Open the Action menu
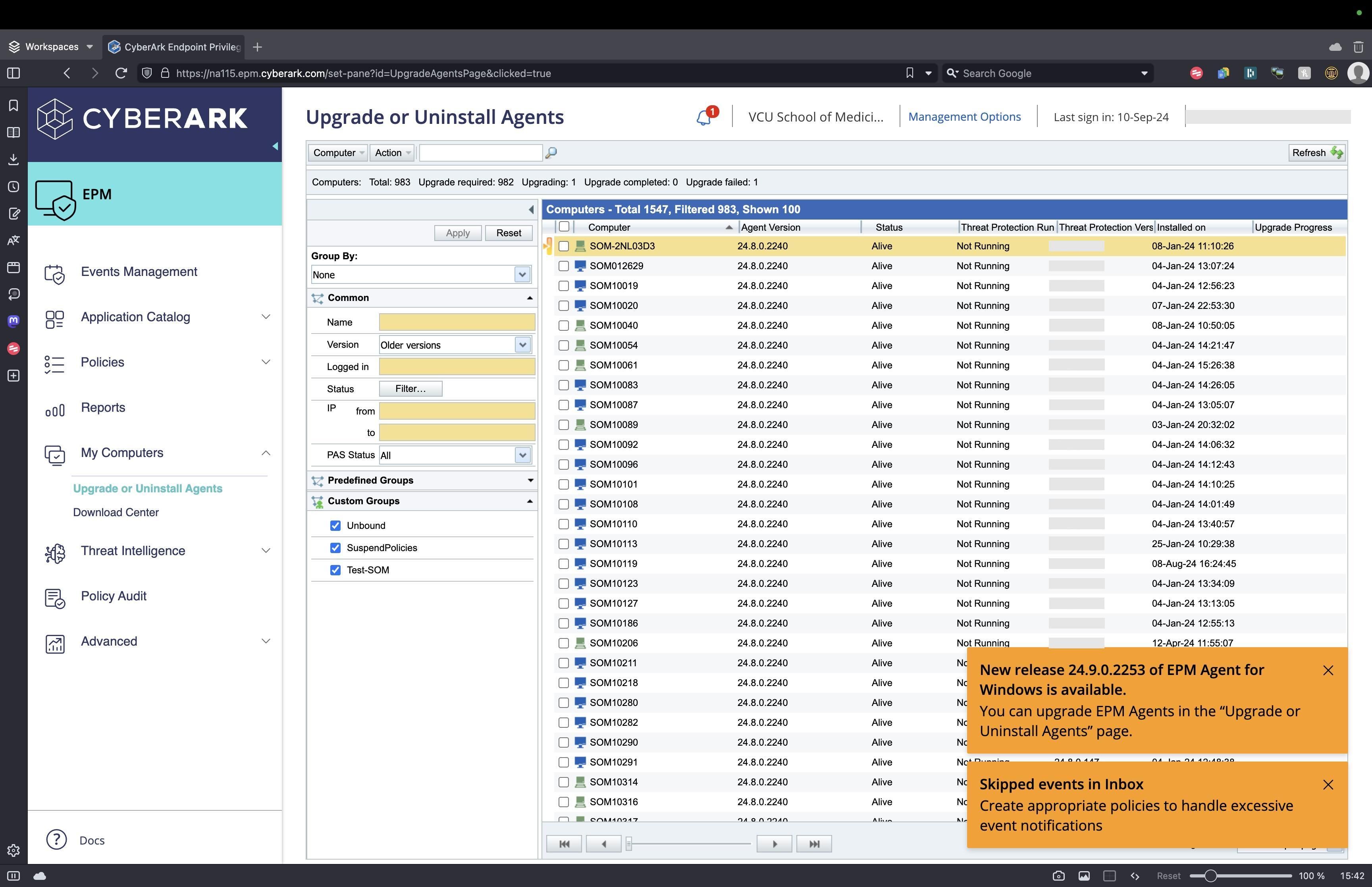This screenshot has height=887, width=1372. [391, 152]
